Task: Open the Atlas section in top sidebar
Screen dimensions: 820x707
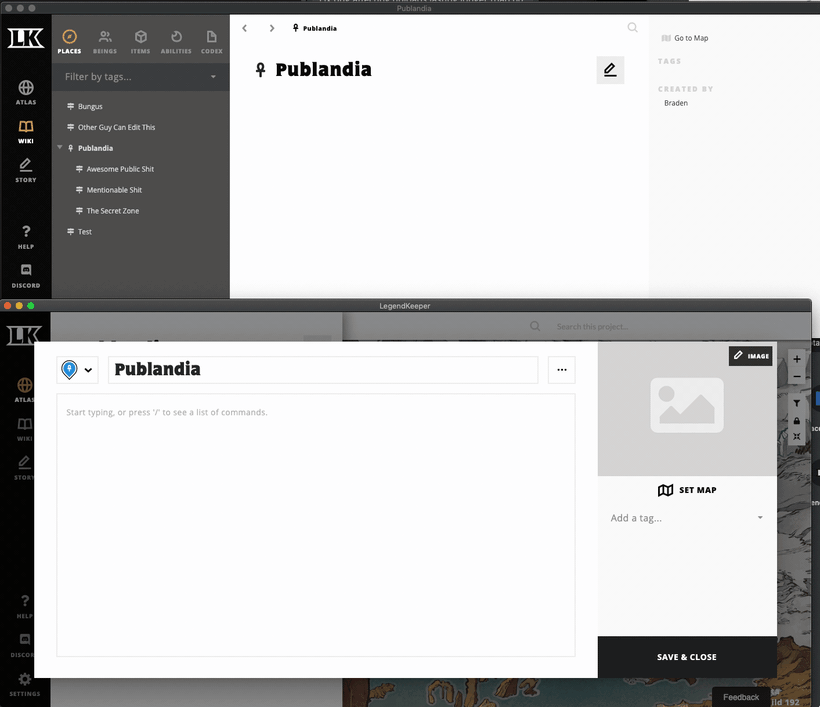Action: point(26,92)
